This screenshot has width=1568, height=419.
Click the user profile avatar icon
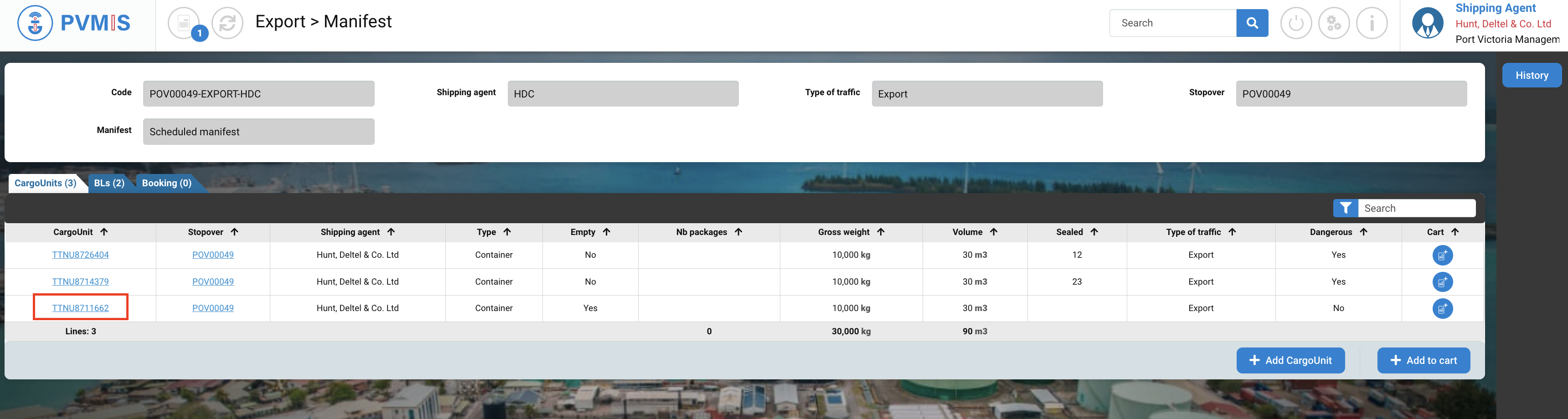click(x=1427, y=24)
